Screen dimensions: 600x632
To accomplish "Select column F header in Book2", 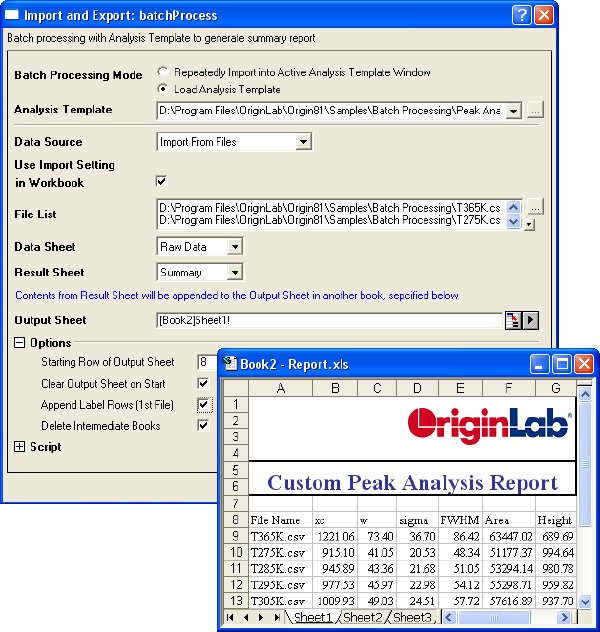I will click(509, 388).
